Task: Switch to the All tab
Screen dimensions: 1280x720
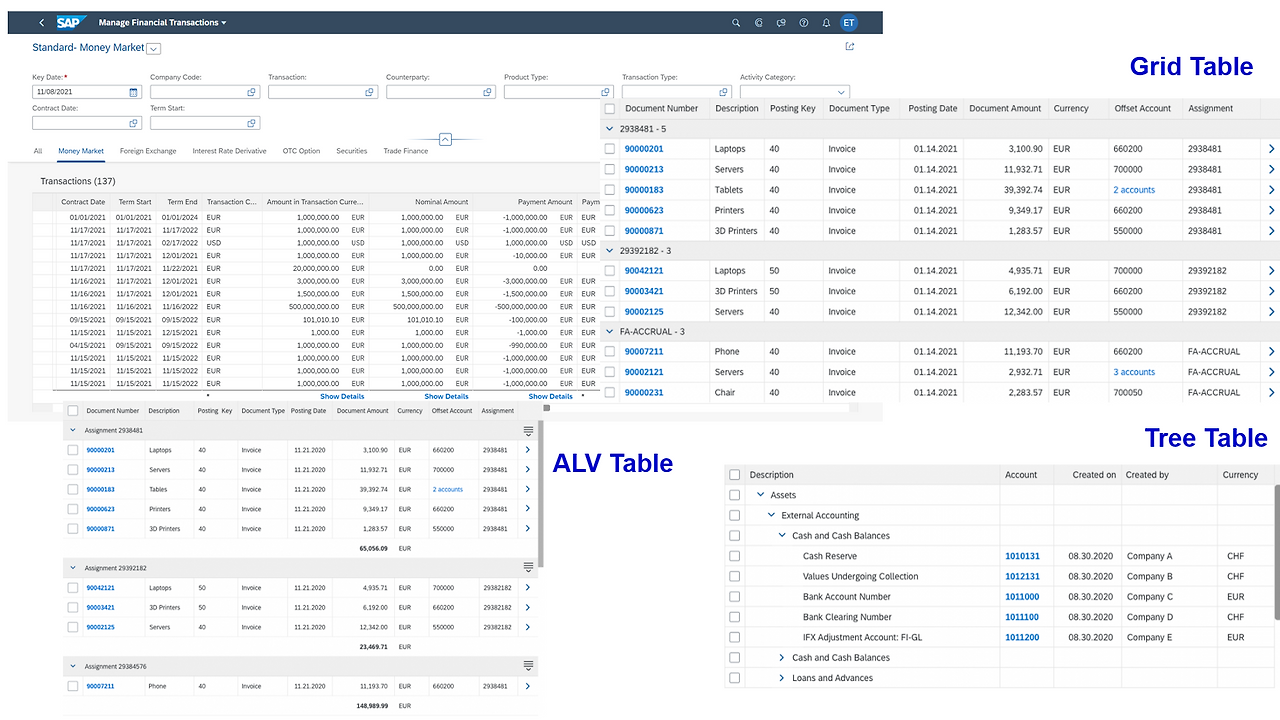Action: (x=38, y=151)
